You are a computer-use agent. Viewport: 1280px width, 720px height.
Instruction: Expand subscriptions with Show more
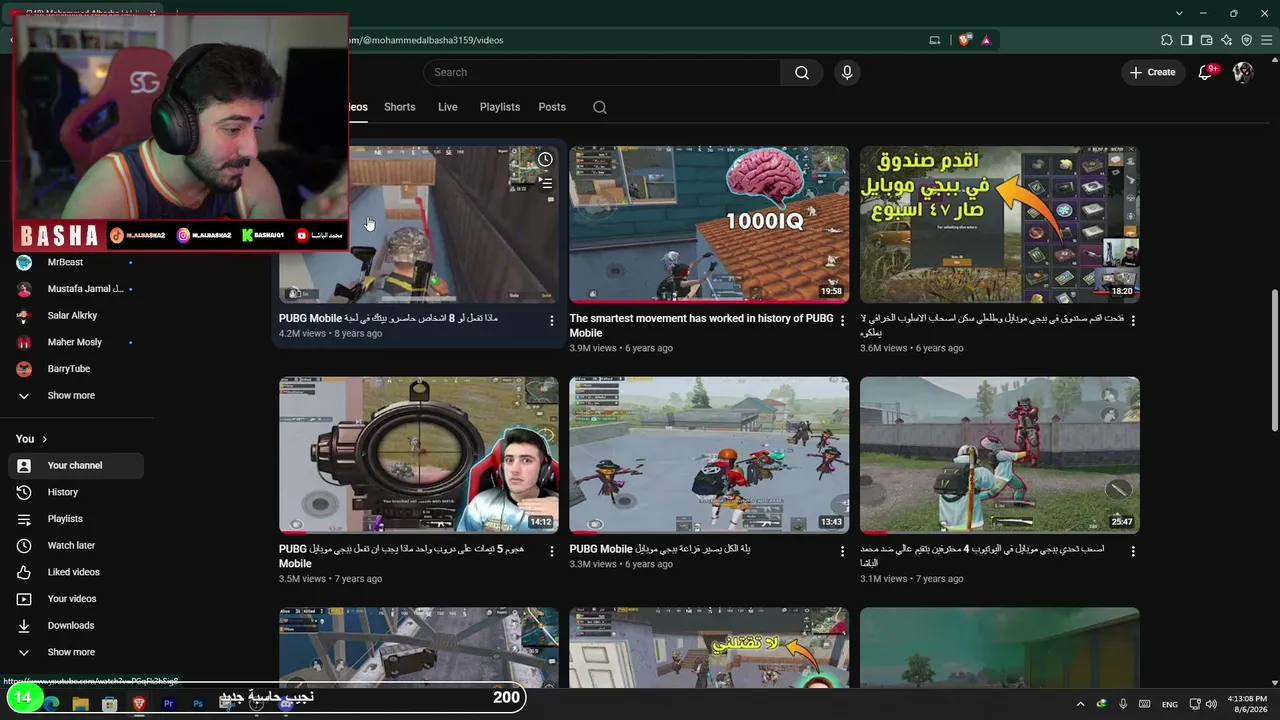tap(76, 395)
